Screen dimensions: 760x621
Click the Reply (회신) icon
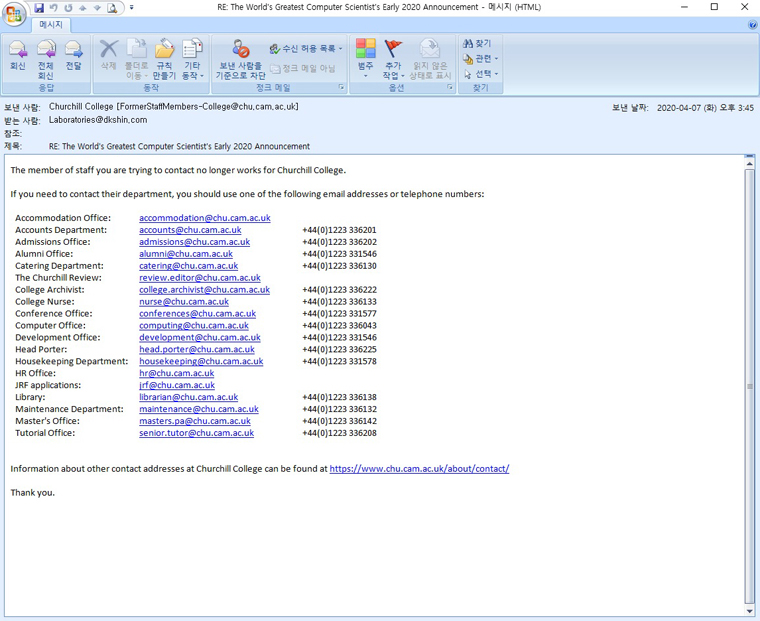click(17, 56)
